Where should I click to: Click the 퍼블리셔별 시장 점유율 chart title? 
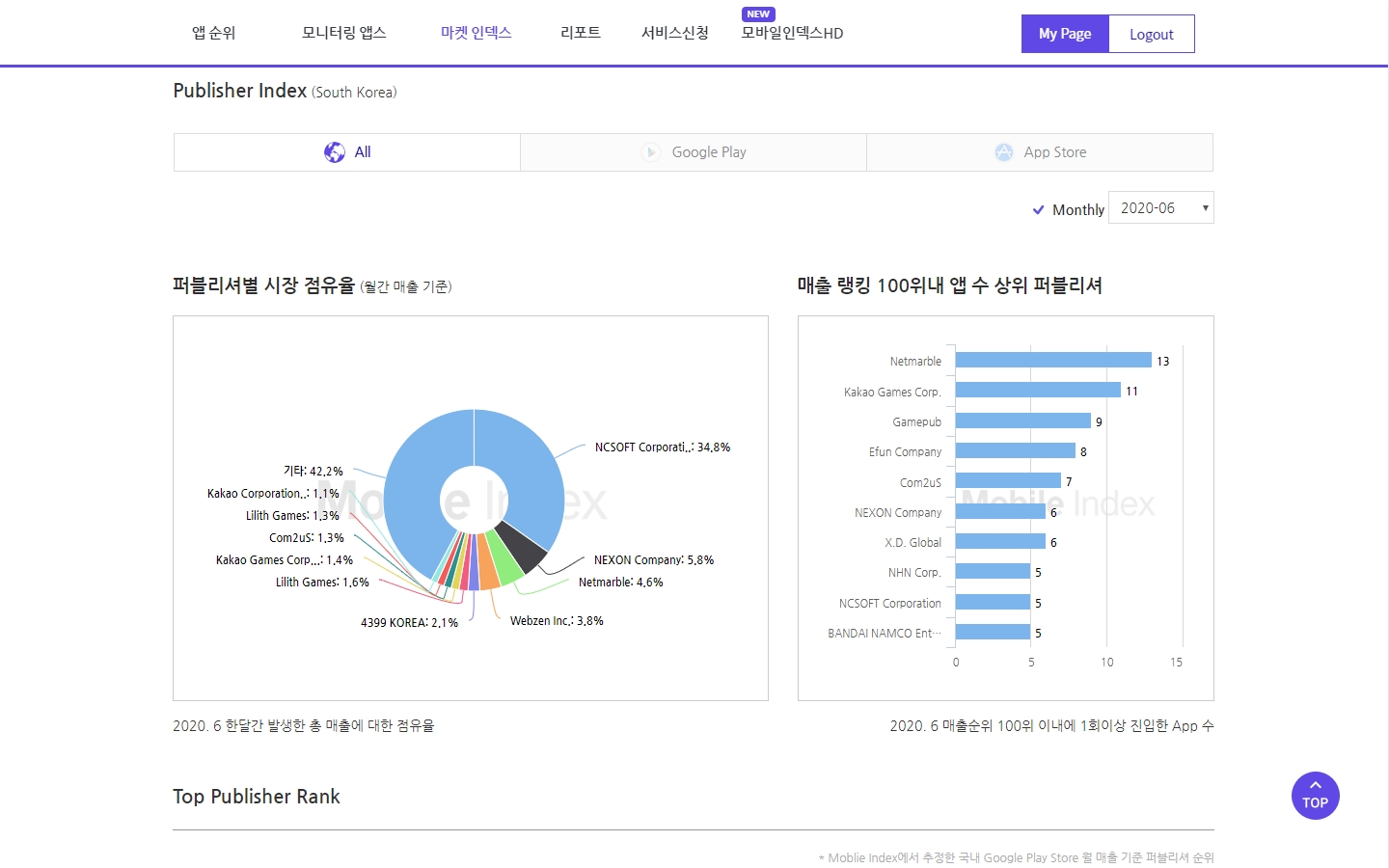coord(264,285)
